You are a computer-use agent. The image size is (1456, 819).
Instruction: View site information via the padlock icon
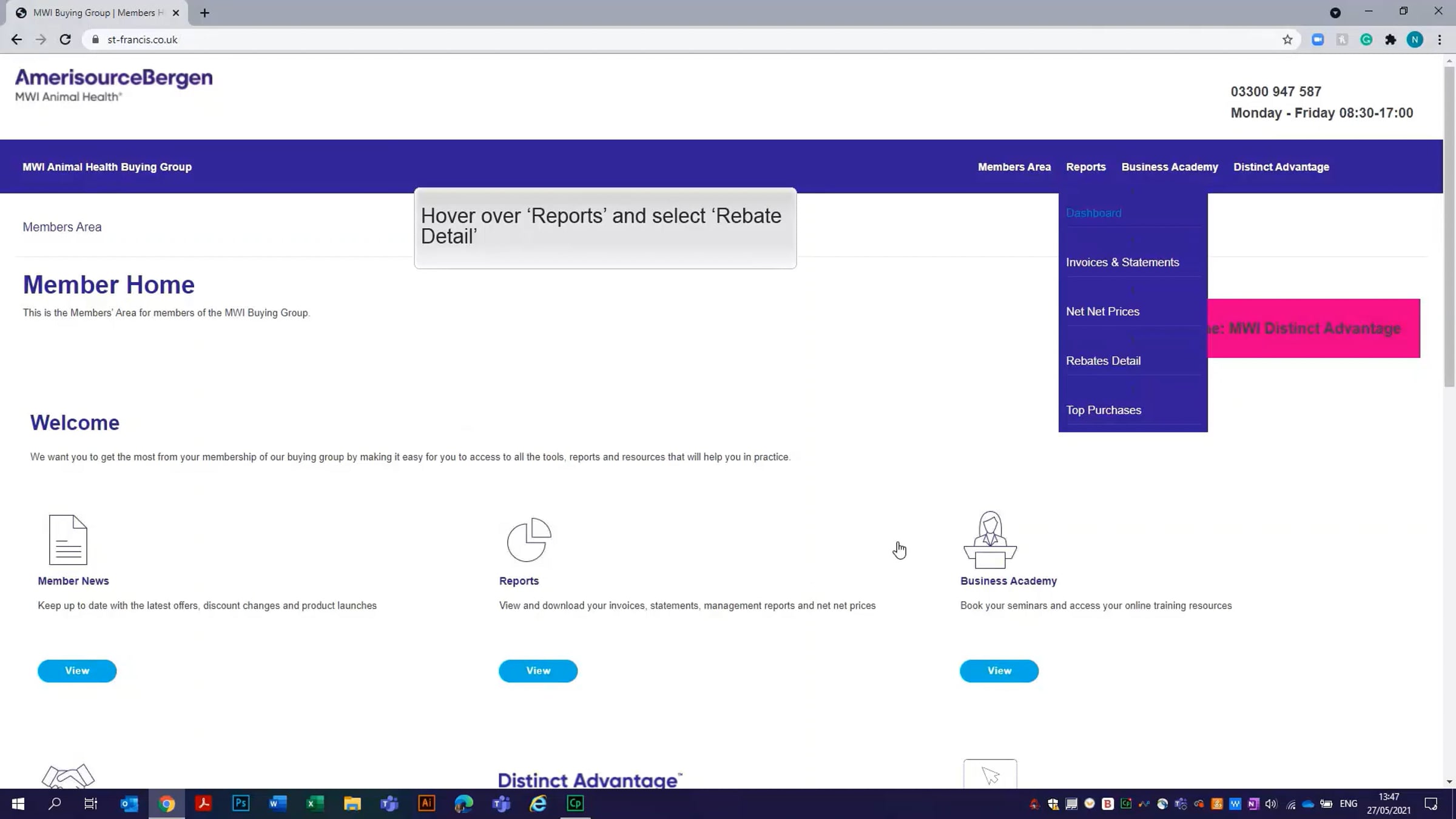95,39
